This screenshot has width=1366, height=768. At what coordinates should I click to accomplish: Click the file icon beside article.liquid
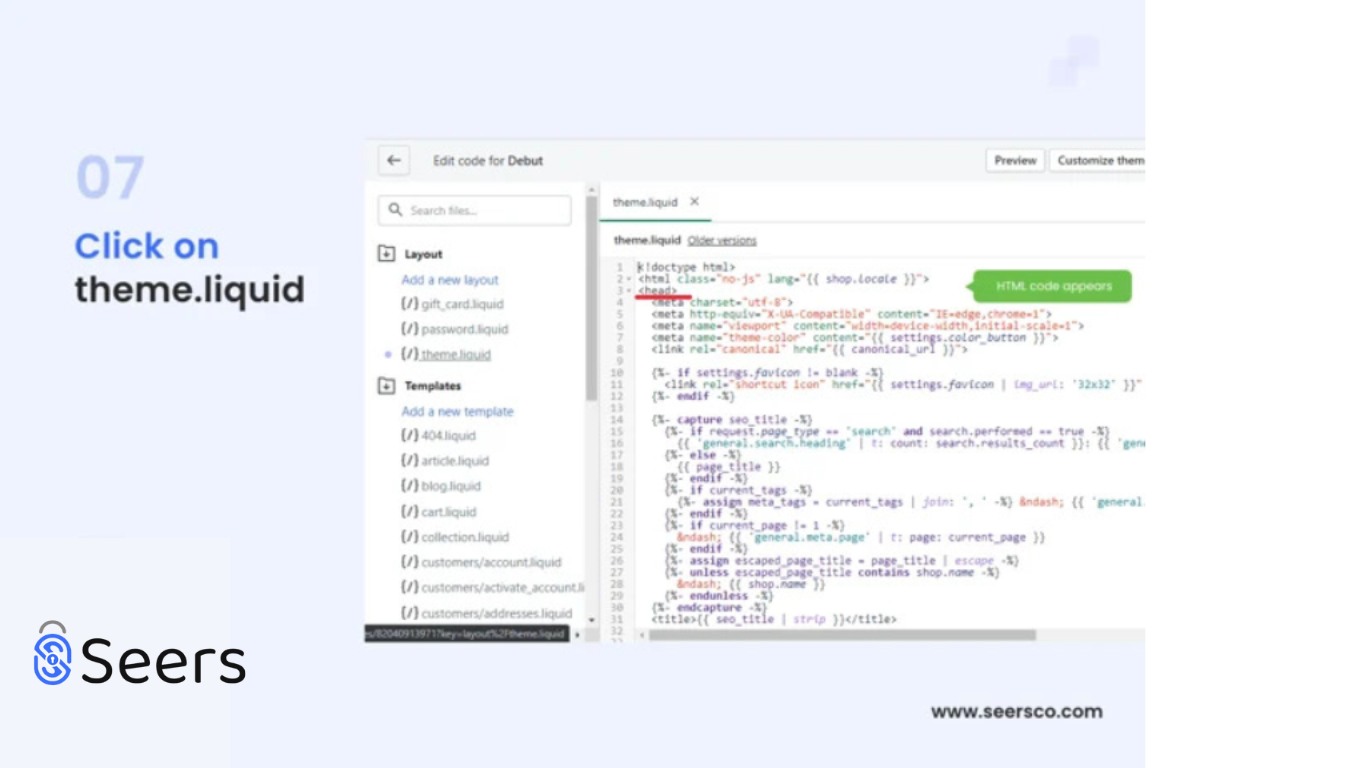pos(409,461)
